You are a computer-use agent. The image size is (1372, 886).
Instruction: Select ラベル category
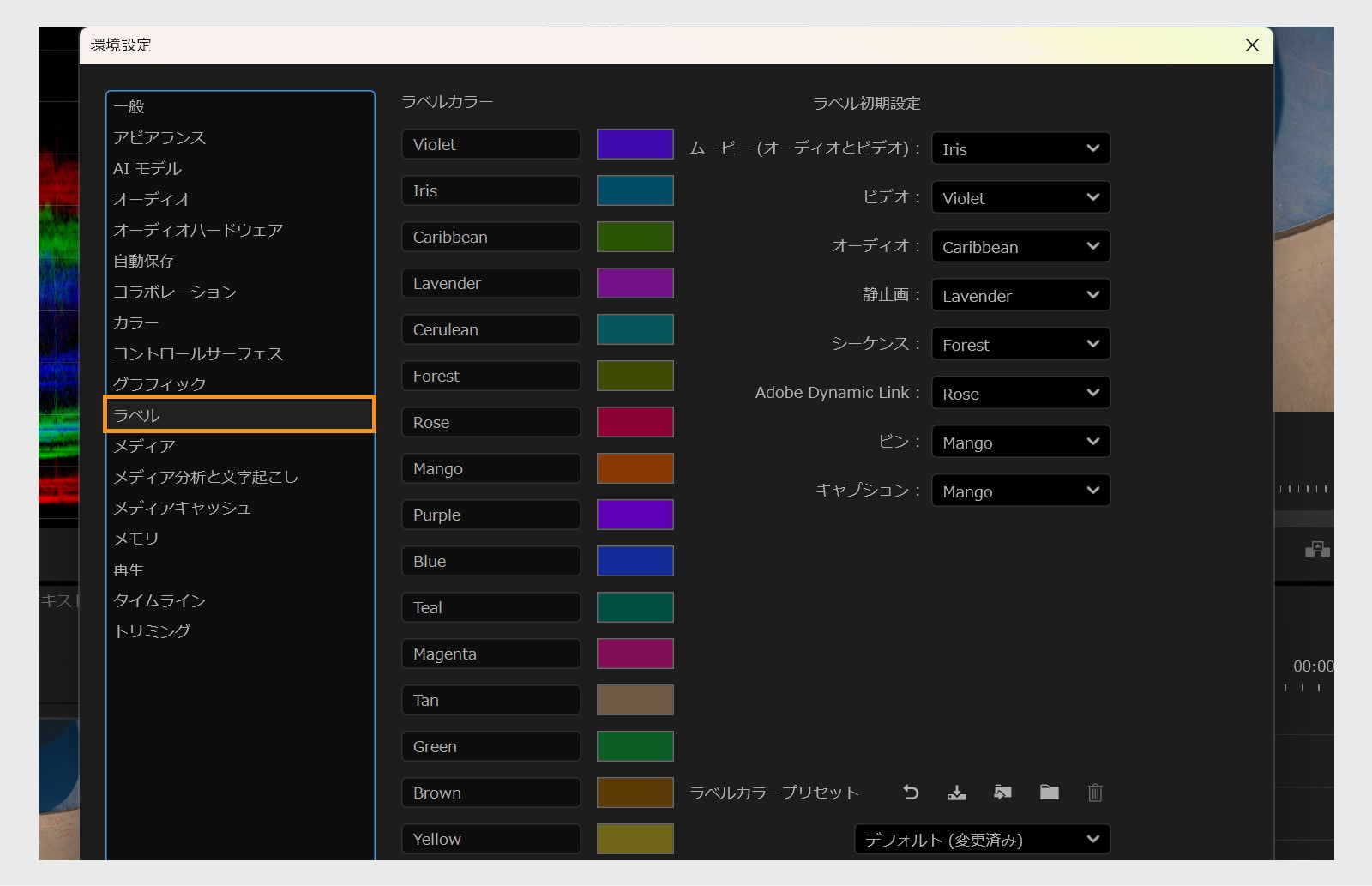(240, 415)
